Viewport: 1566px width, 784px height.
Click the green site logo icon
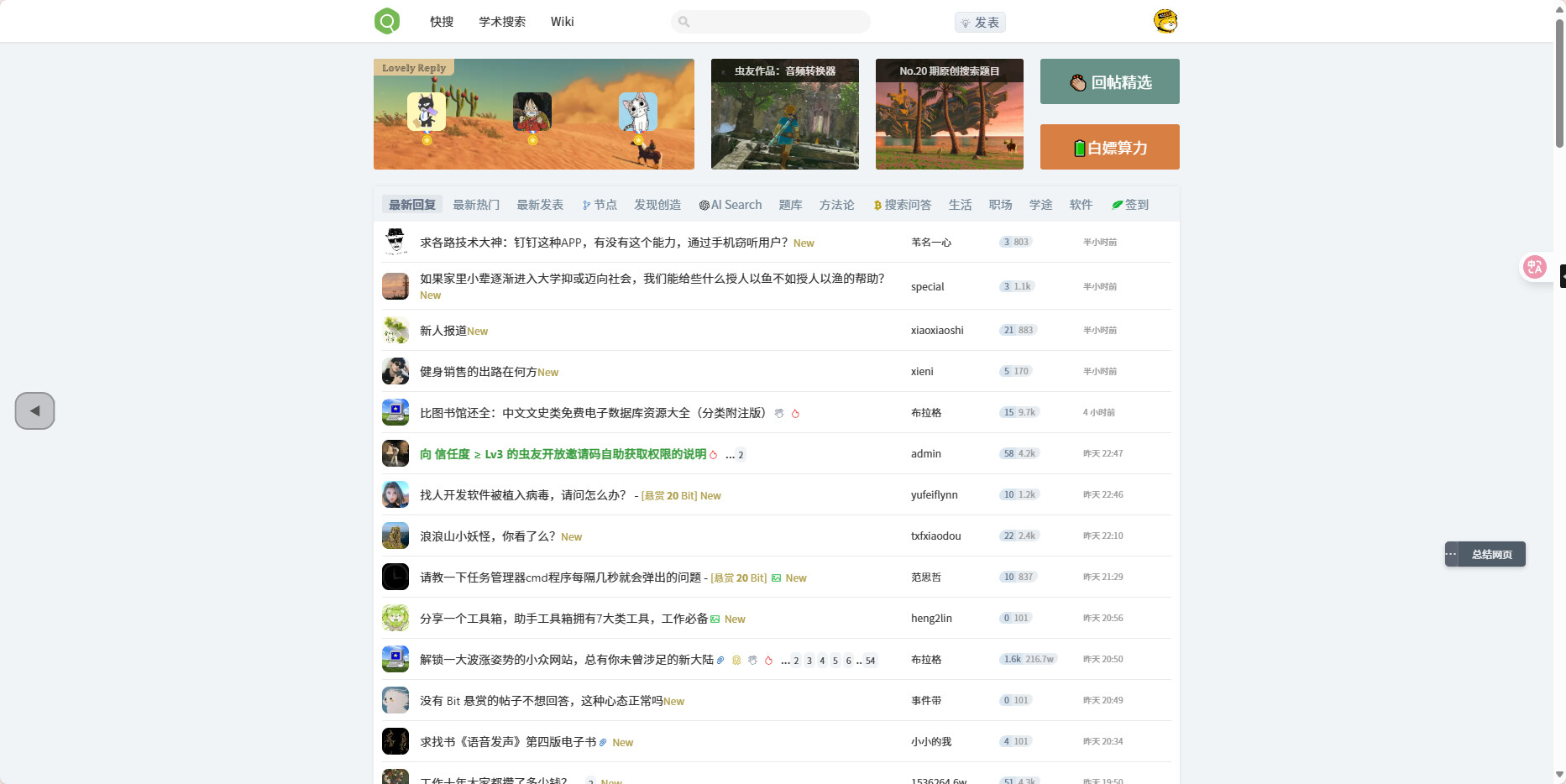[x=387, y=21]
